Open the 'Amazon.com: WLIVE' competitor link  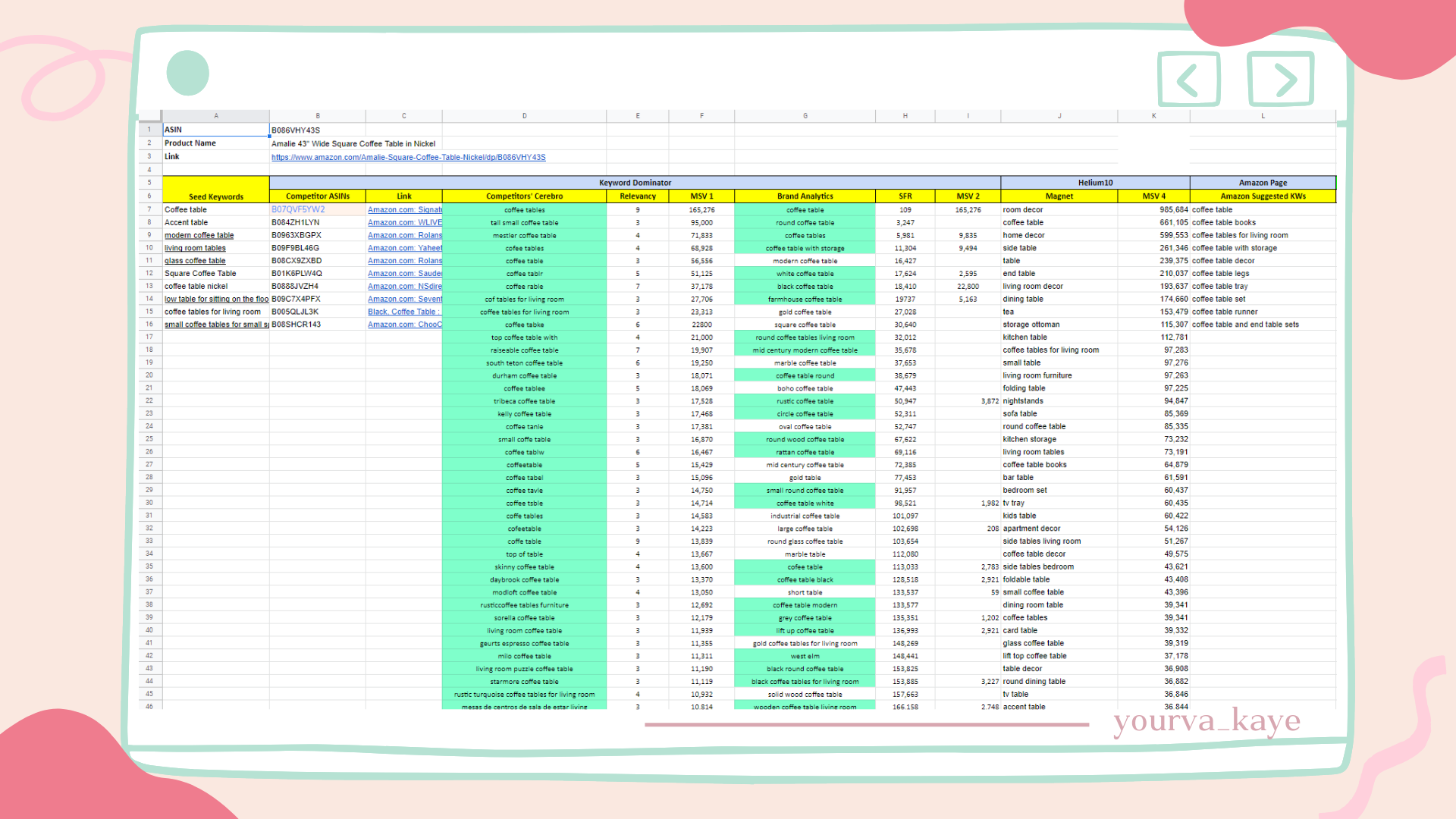[x=404, y=223]
